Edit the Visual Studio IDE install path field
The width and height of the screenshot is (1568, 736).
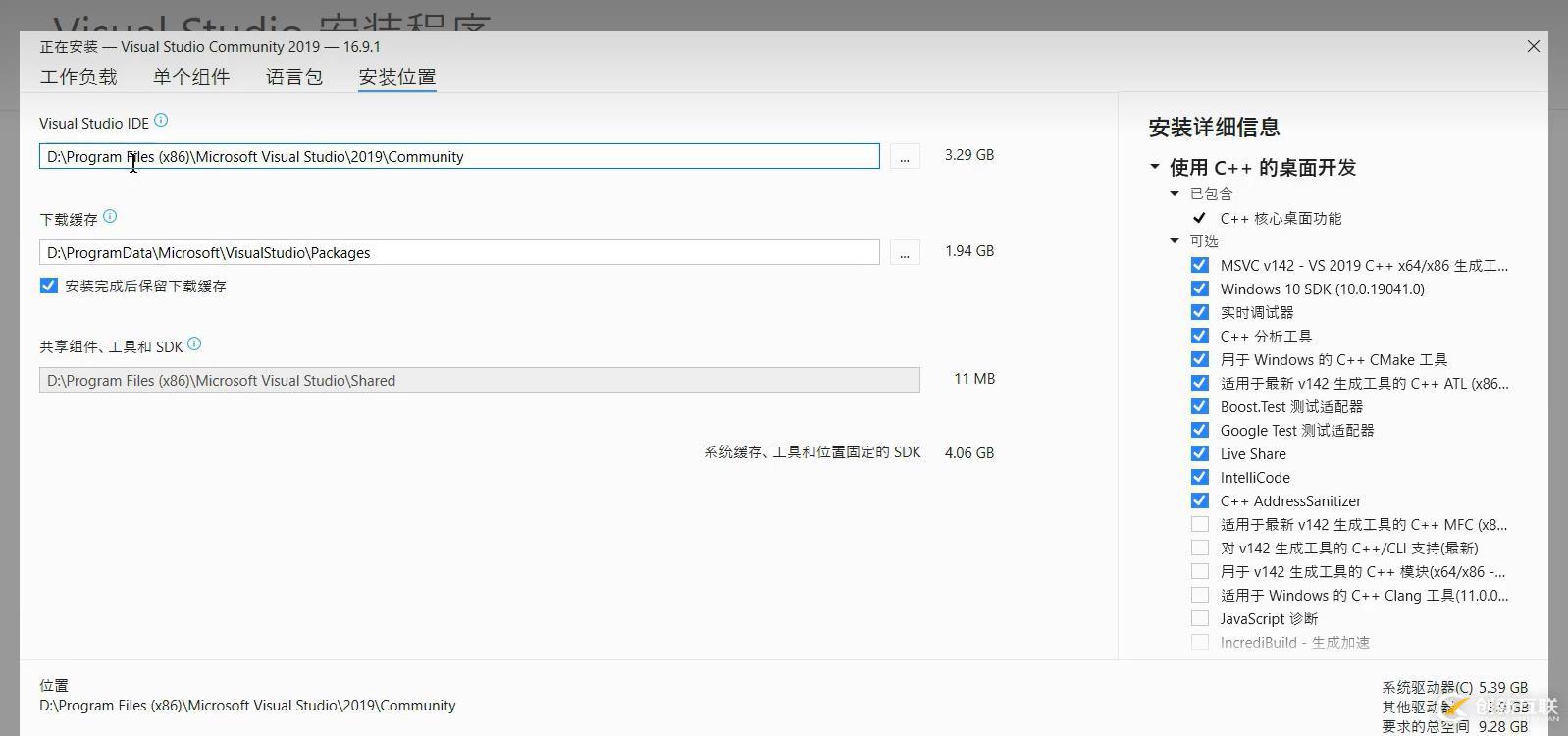click(x=459, y=156)
